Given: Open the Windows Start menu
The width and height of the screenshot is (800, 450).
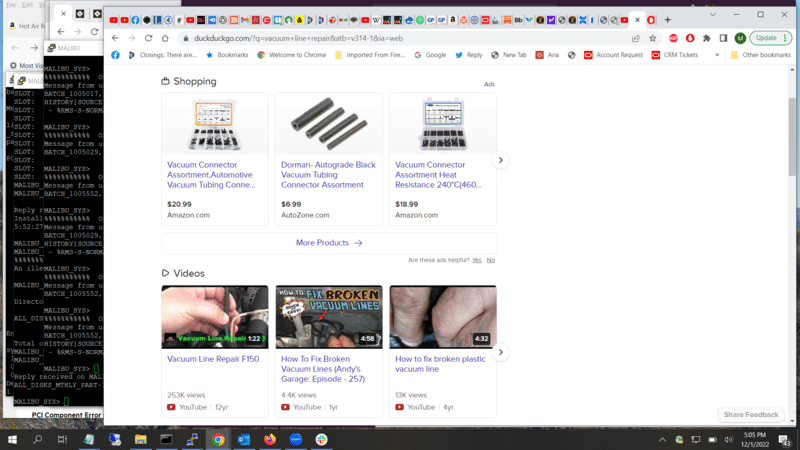Looking at the screenshot, I should [x=12, y=439].
